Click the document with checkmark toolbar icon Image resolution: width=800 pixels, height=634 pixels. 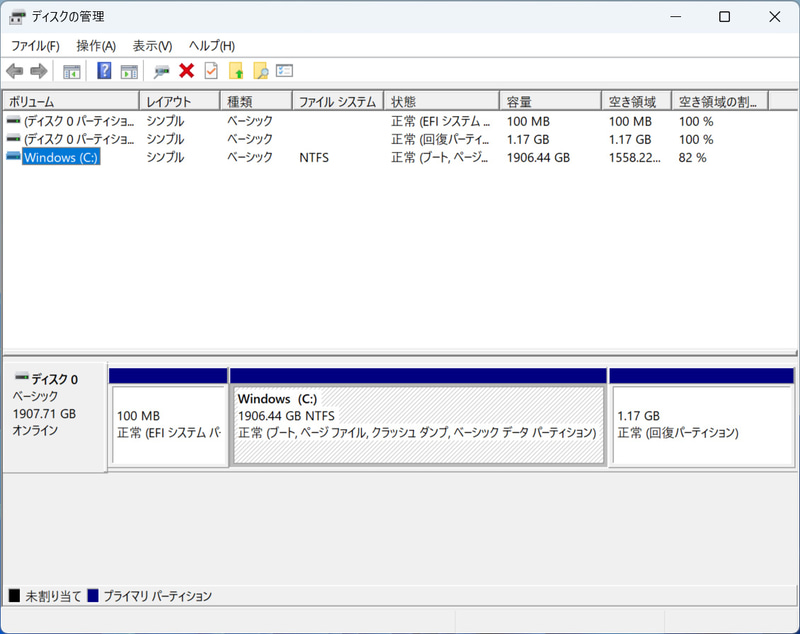pyautogui.click(x=210, y=70)
